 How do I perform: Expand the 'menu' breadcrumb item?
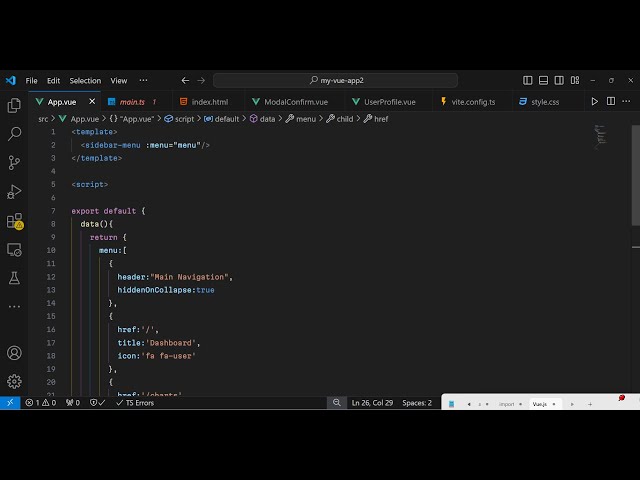(305, 118)
